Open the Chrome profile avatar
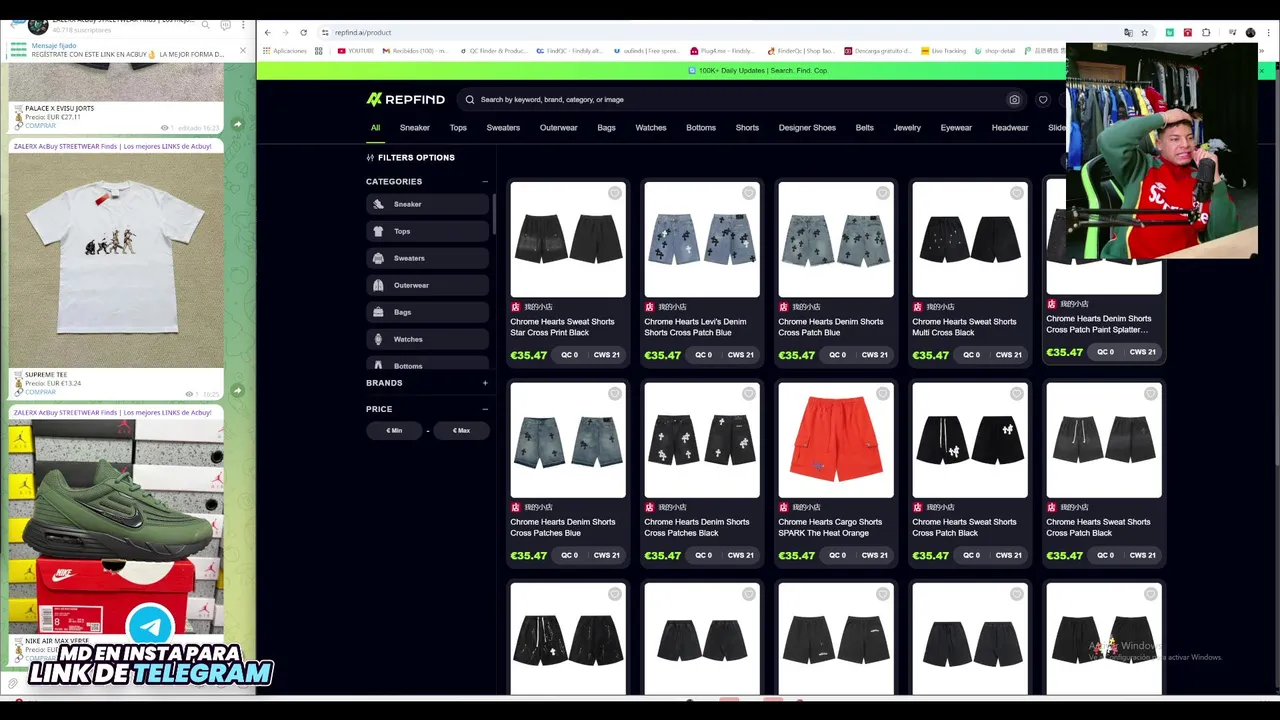This screenshot has width=1280, height=720. pos(1250,32)
